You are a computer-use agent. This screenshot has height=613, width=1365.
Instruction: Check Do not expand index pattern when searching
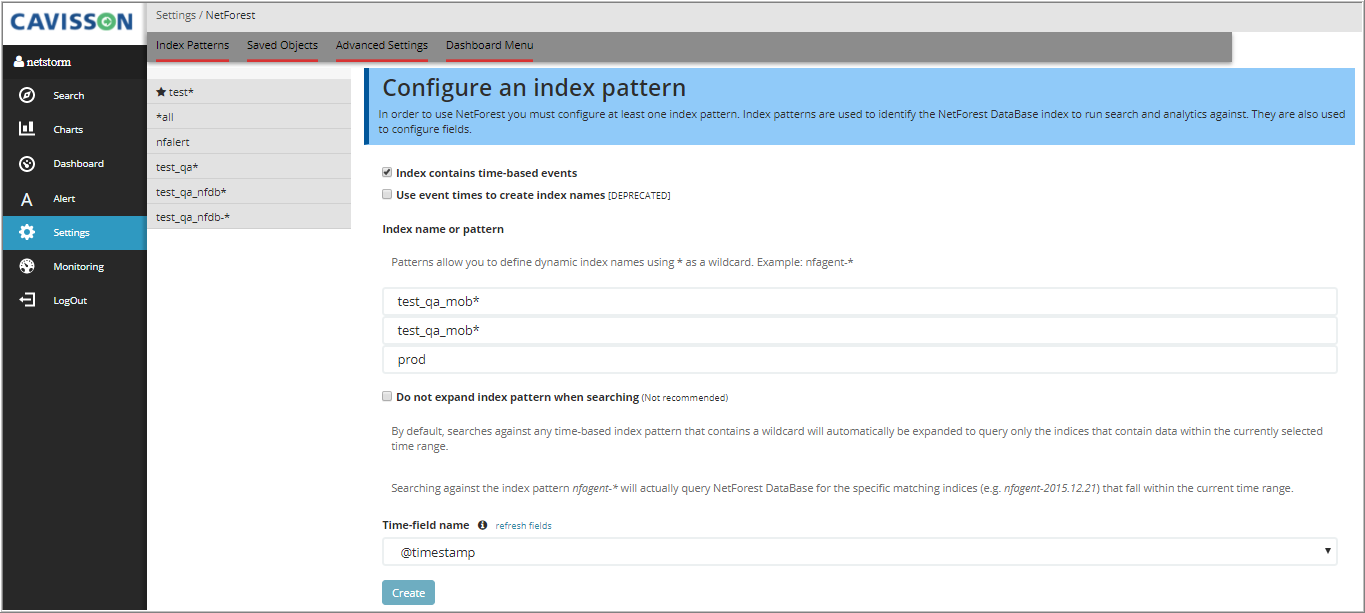(x=387, y=397)
